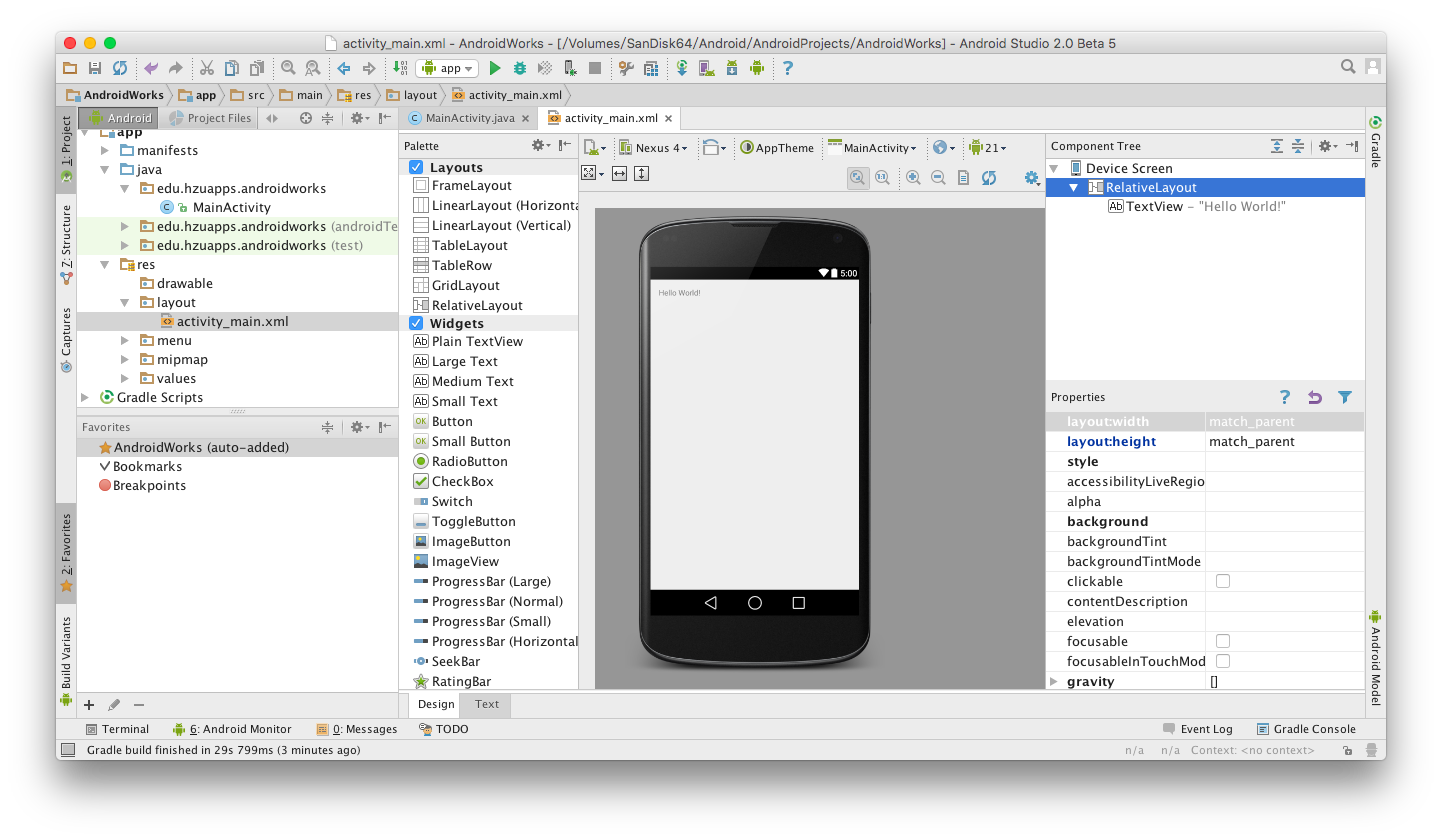Viewport: 1442px width, 840px height.
Task: Toggle the Layouts palette group checkbox
Action: (416, 168)
